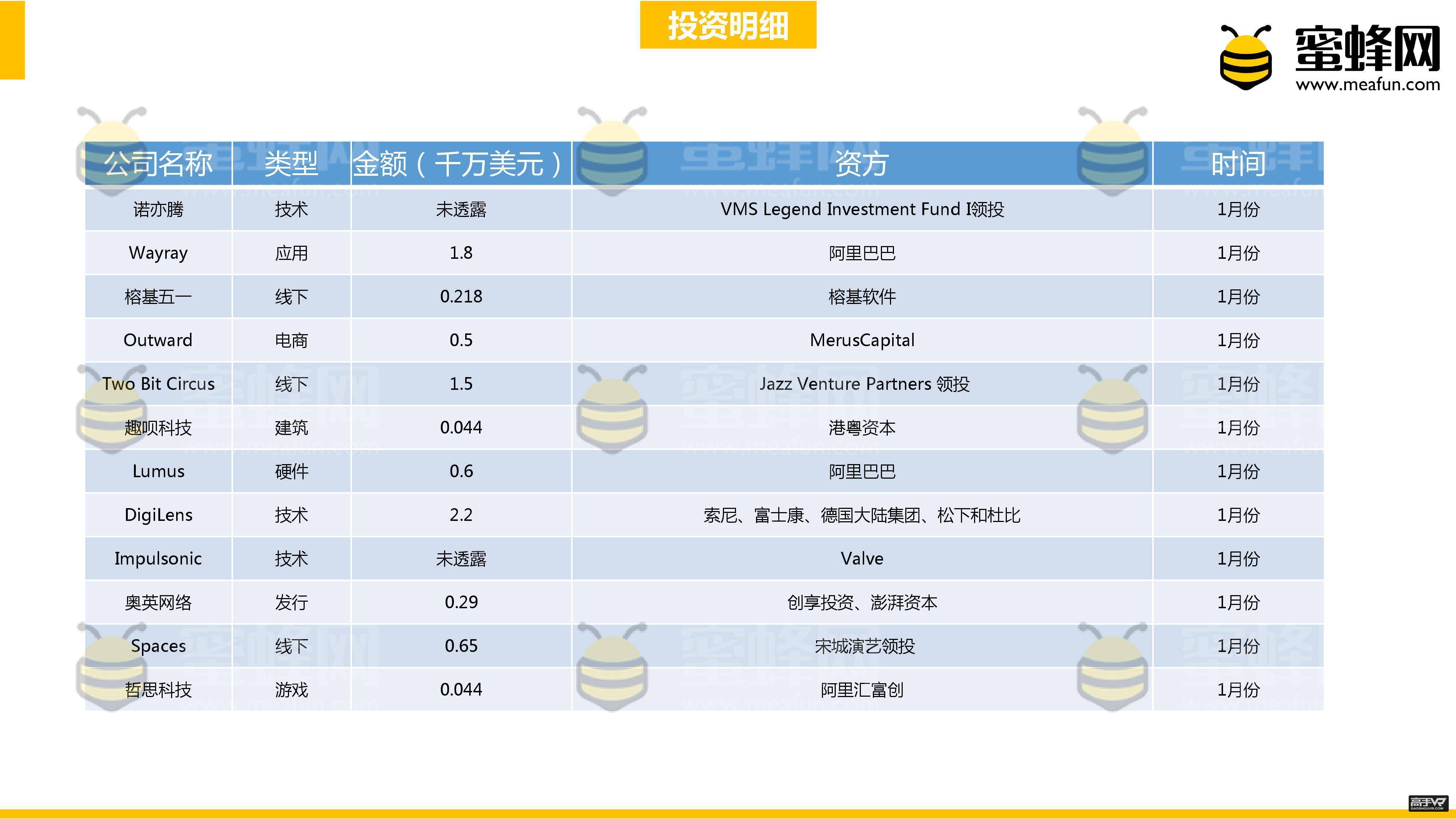Click the VMS Legend Investment Fund I领投 cell

pyautogui.click(x=862, y=210)
